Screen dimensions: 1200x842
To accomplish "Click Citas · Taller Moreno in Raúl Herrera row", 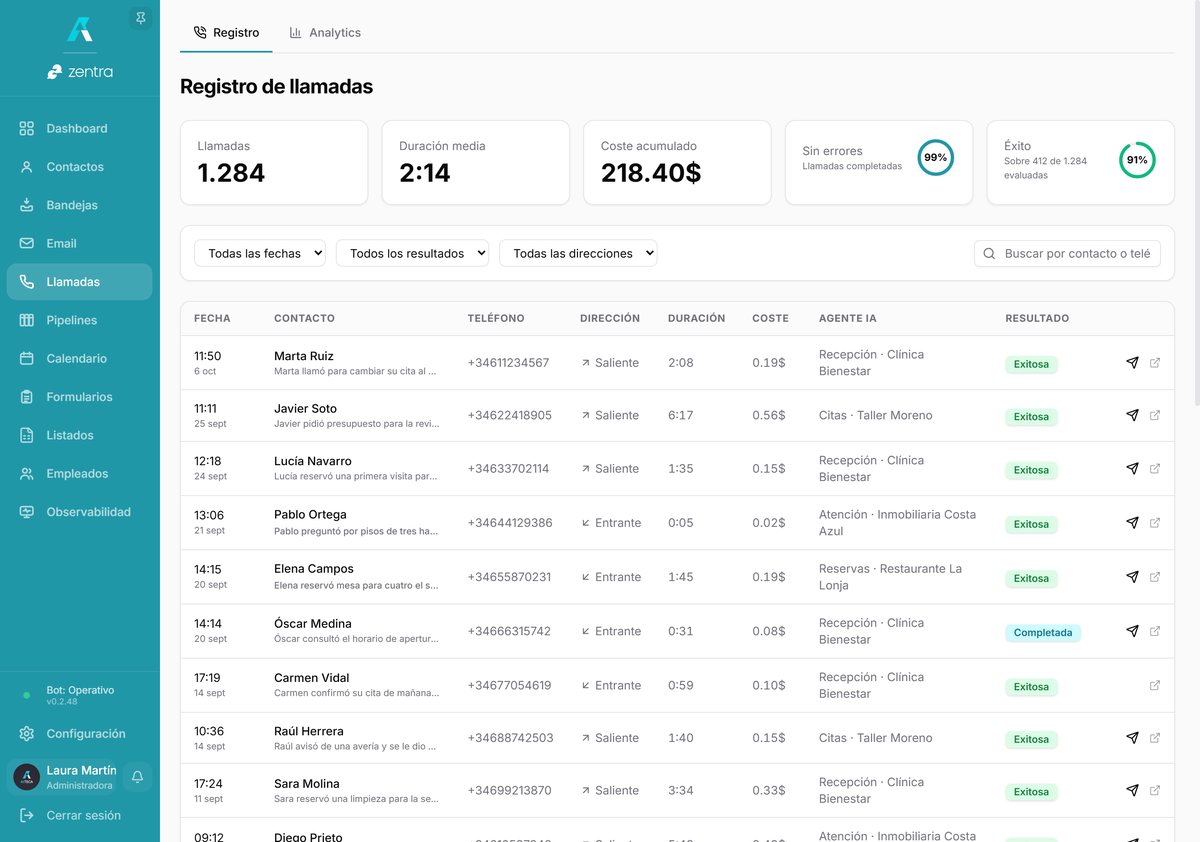I will (x=875, y=738).
